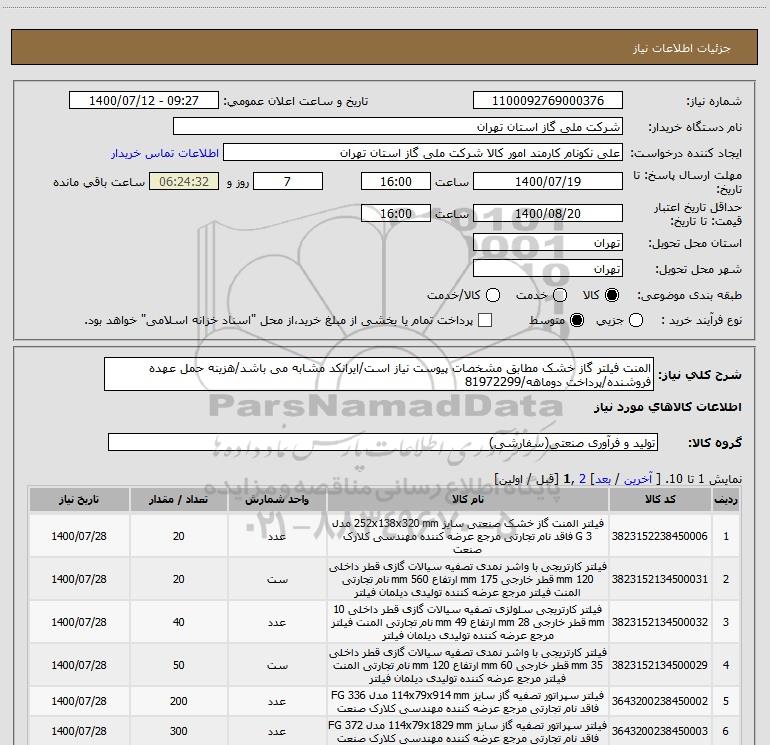Select item code 382315213450​0031
Viewport: 770px width, 745px height.
660,579
